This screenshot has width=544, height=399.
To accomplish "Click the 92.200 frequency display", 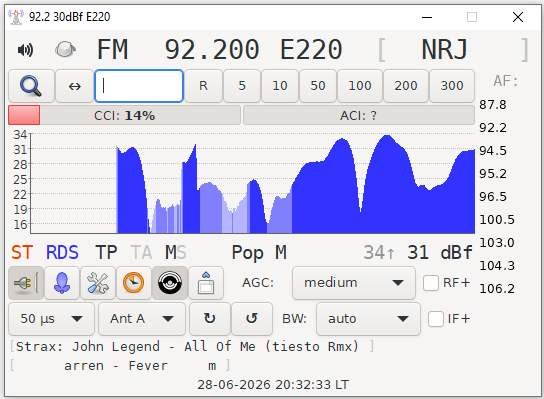I will point(212,50).
